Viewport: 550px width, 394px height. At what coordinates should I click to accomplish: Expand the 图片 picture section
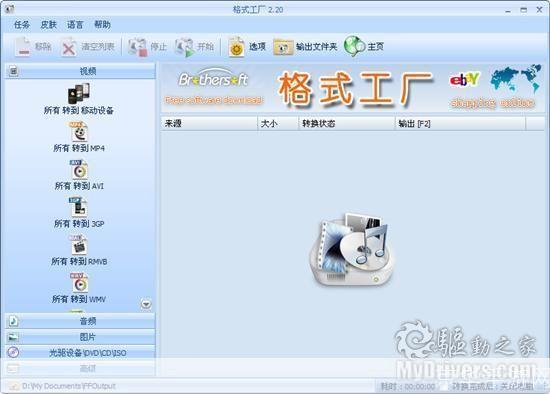pyautogui.click(x=80, y=337)
